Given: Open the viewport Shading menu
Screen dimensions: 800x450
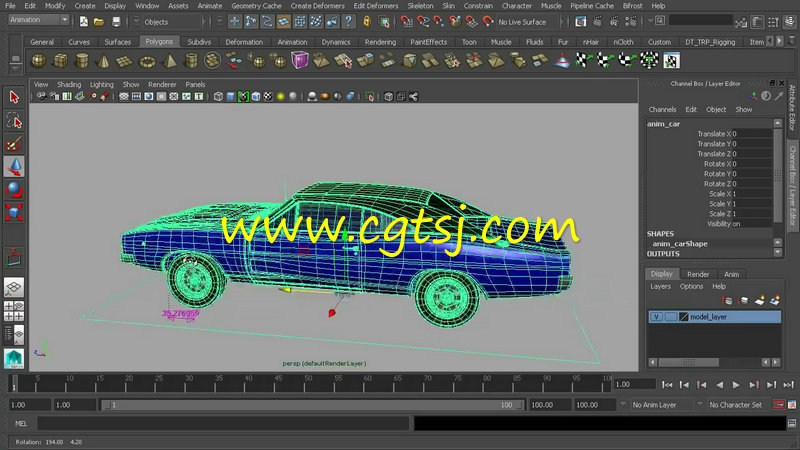Looking at the screenshot, I should pyautogui.click(x=69, y=85).
